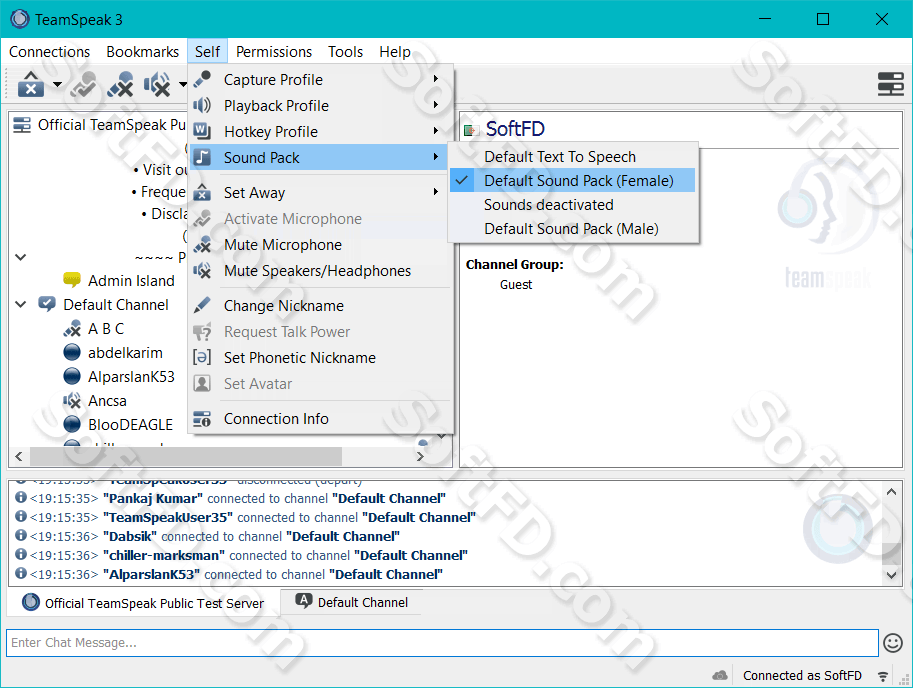Open Connection Info from Self menu
The height and width of the screenshot is (688, 913).
[319, 419]
